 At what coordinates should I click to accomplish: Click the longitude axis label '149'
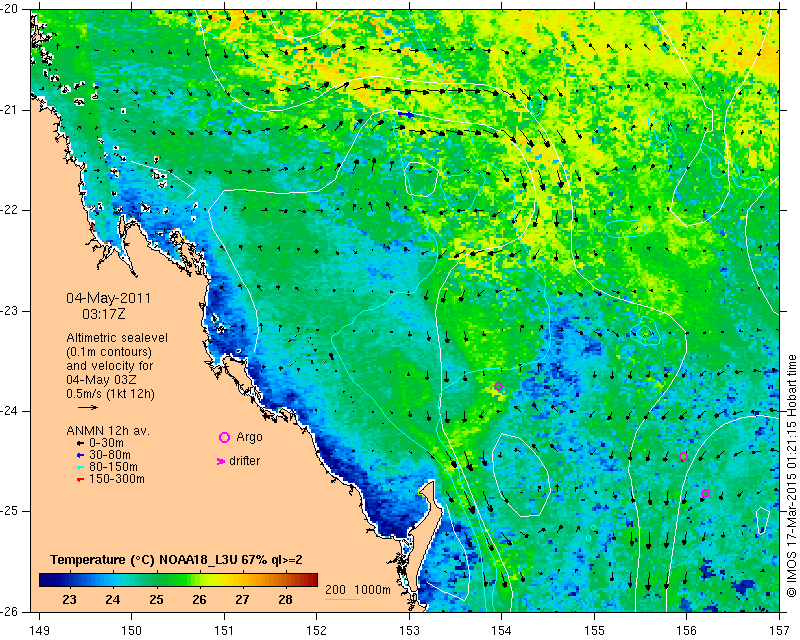pyautogui.click(x=39, y=631)
